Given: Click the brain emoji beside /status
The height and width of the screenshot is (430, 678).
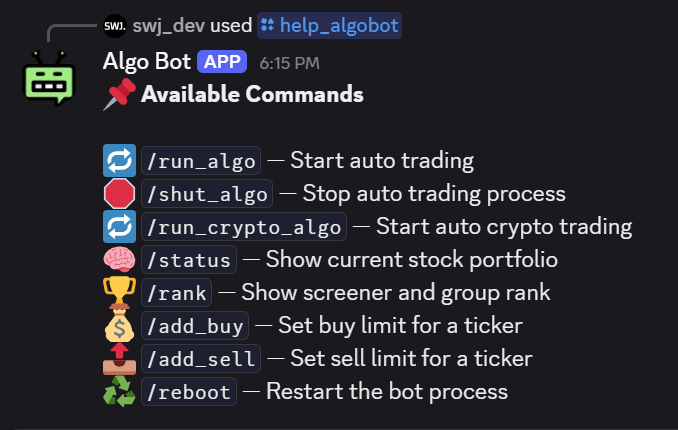Looking at the screenshot, I should (x=119, y=260).
